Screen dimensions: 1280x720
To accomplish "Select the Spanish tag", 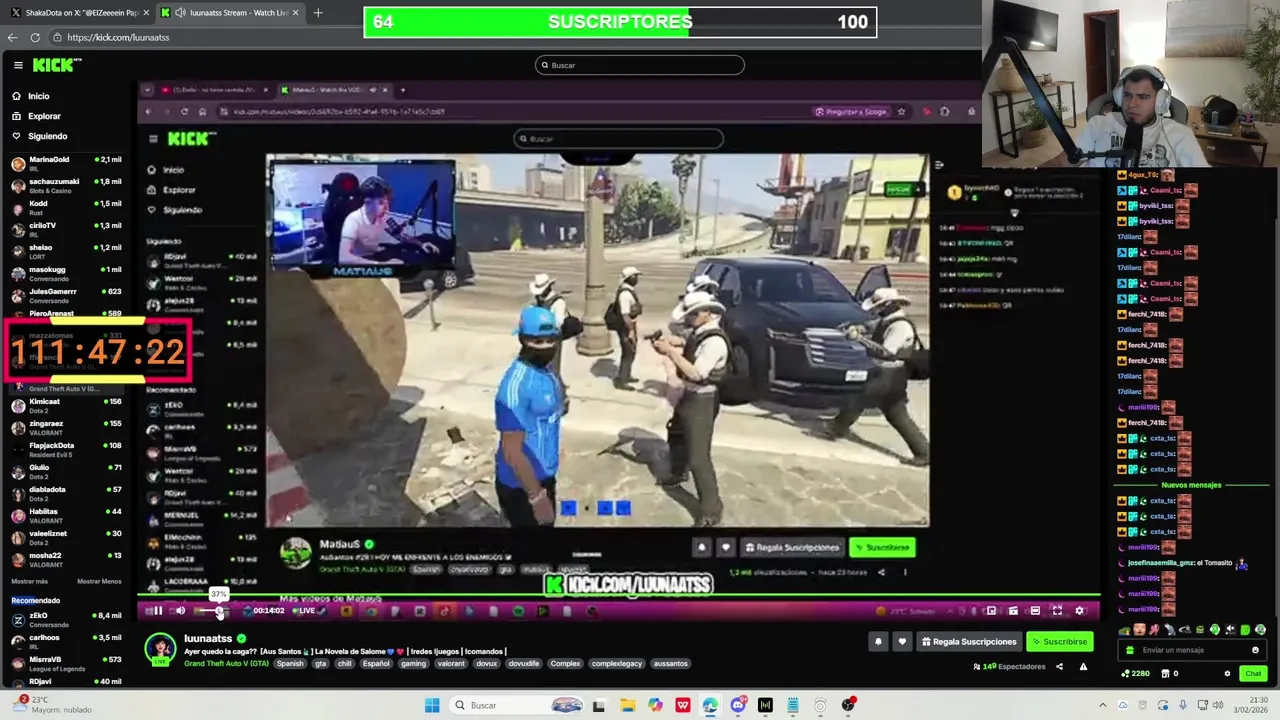I will coord(290,663).
